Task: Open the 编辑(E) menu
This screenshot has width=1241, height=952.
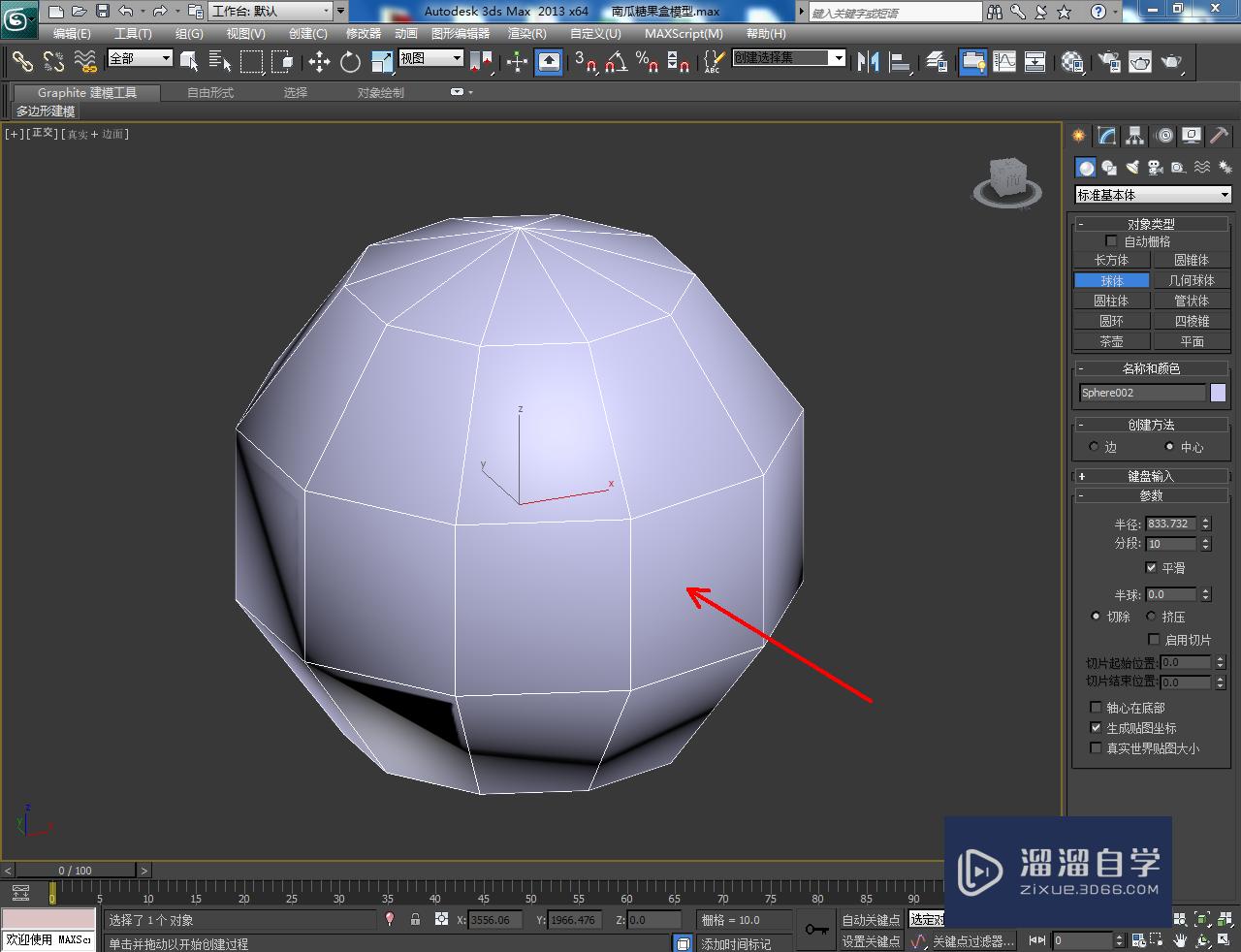Action: [72, 33]
